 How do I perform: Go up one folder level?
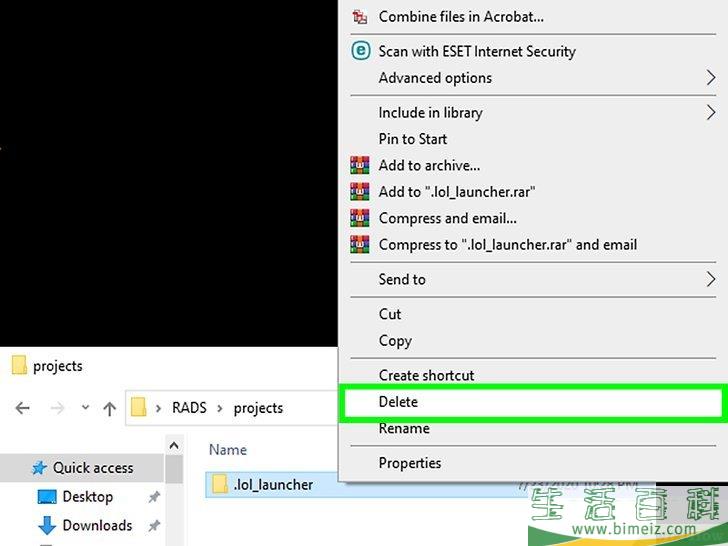pyautogui.click(x=110, y=409)
